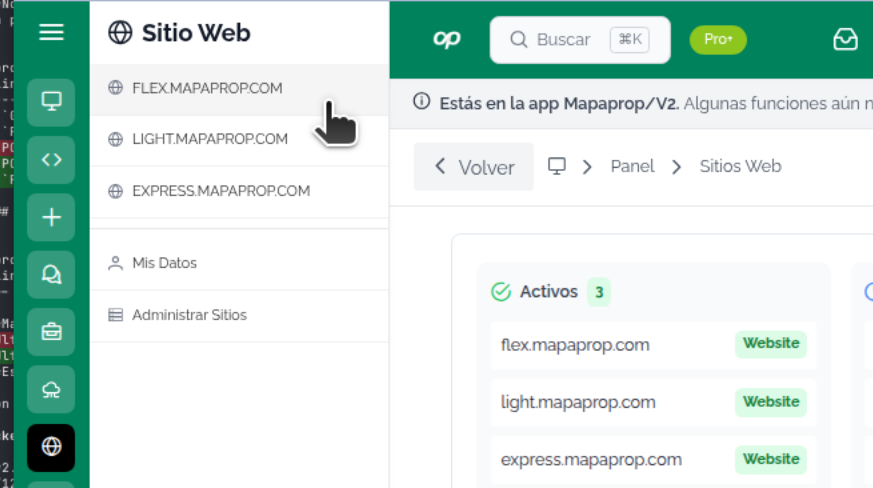Click the Sitio Web panel title
This screenshot has height=488, width=873.
[196, 33]
